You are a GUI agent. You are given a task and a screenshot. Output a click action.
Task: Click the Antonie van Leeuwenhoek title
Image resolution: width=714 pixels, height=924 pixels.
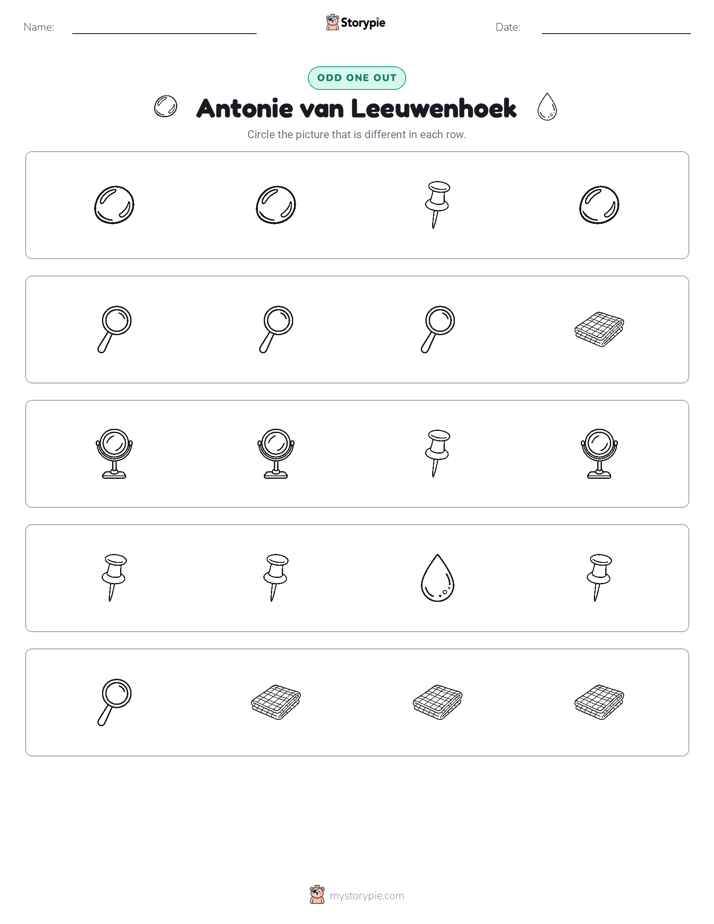click(x=356, y=108)
